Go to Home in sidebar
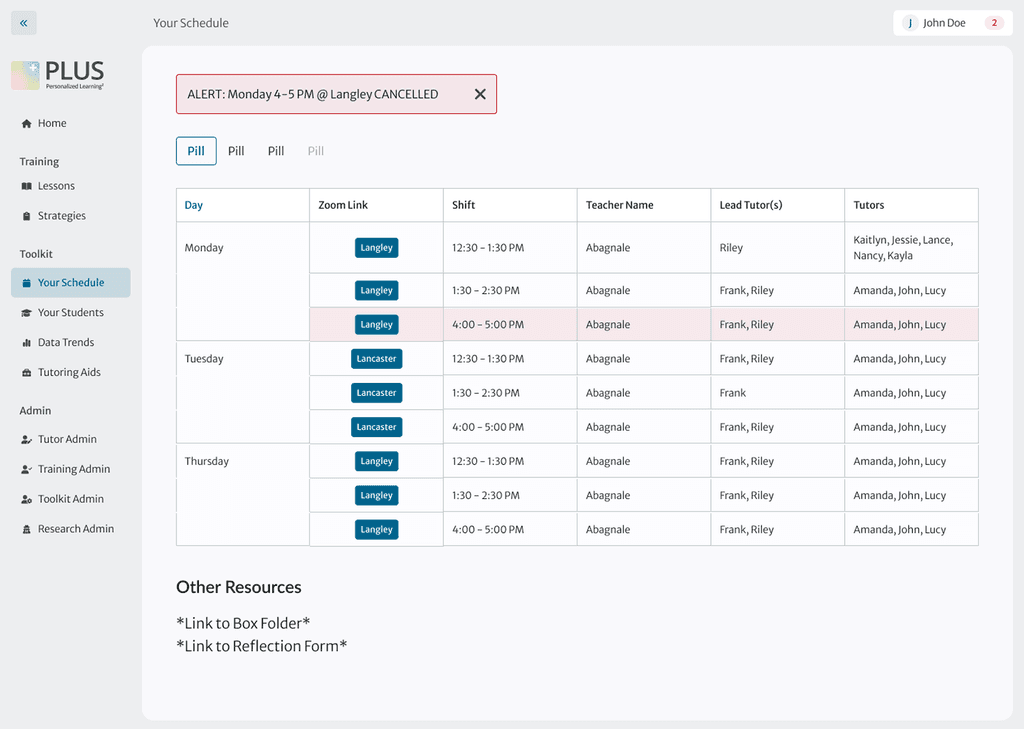1024x729 pixels. tap(52, 123)
